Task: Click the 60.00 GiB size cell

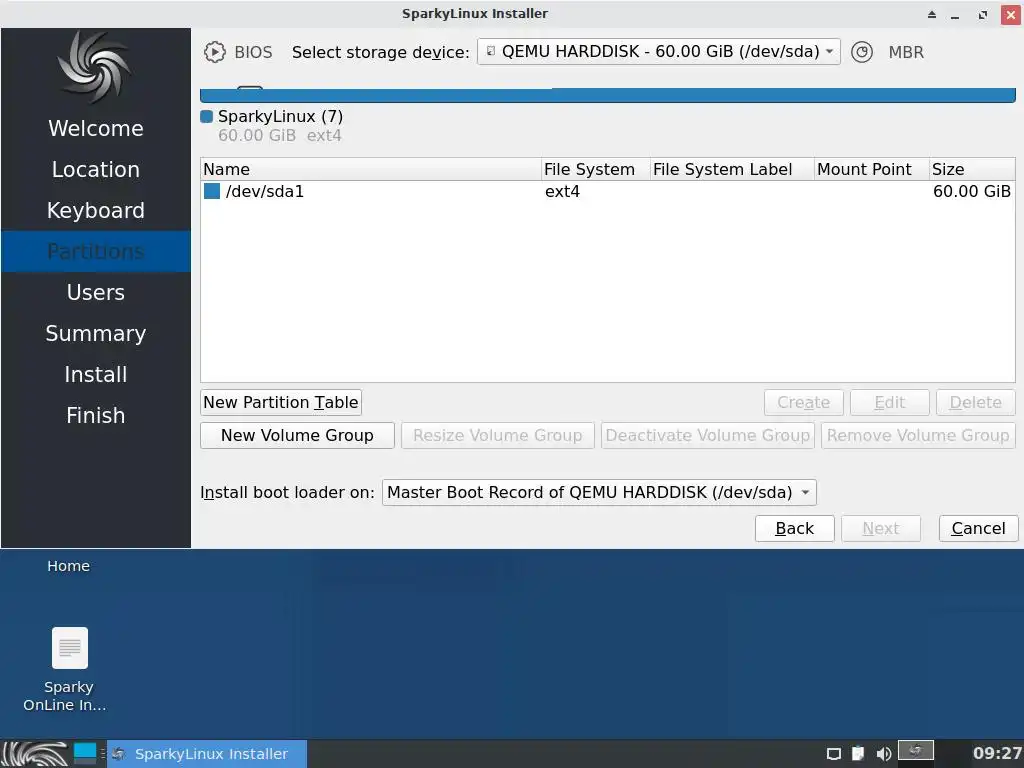Action: point(971,192)
